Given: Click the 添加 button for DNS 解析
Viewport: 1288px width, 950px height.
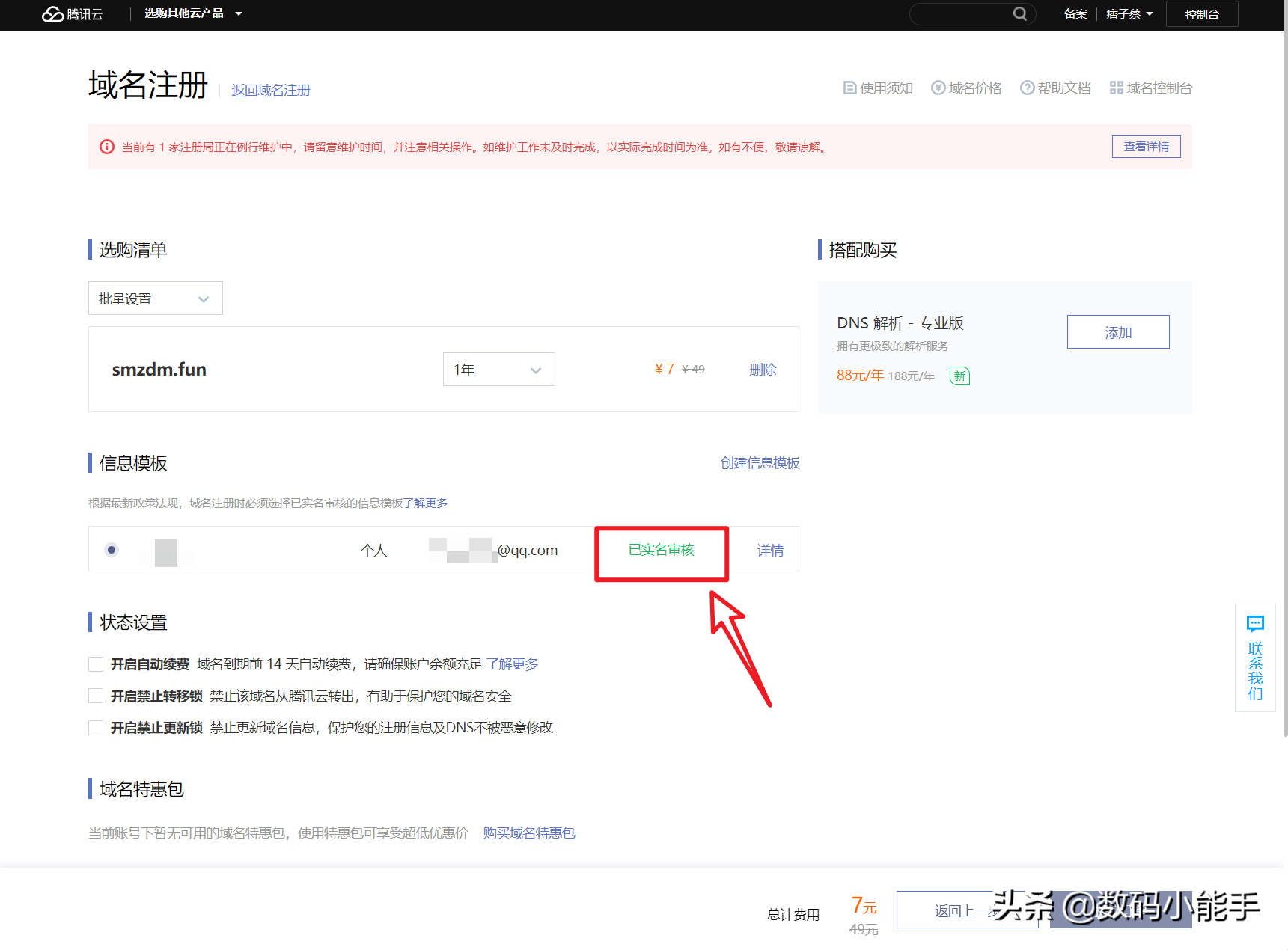Looking at the screenshot, I should 1117,331.
